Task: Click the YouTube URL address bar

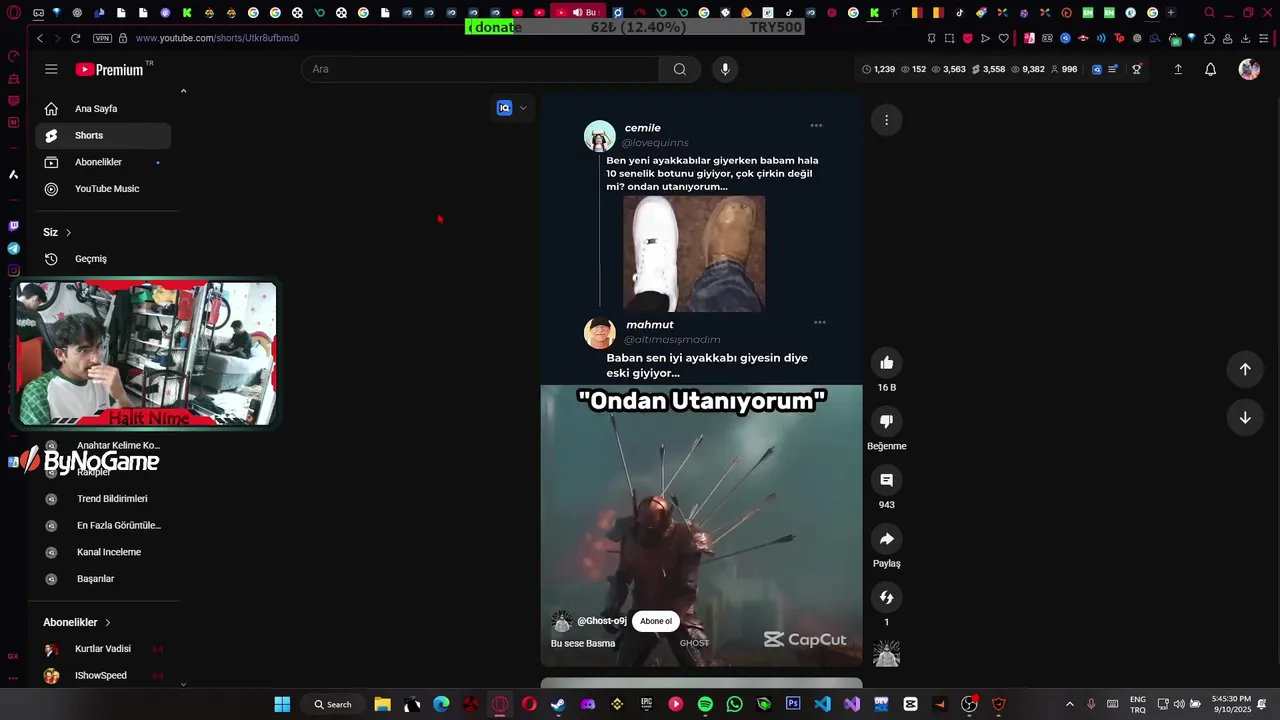Action: (217, 38)
